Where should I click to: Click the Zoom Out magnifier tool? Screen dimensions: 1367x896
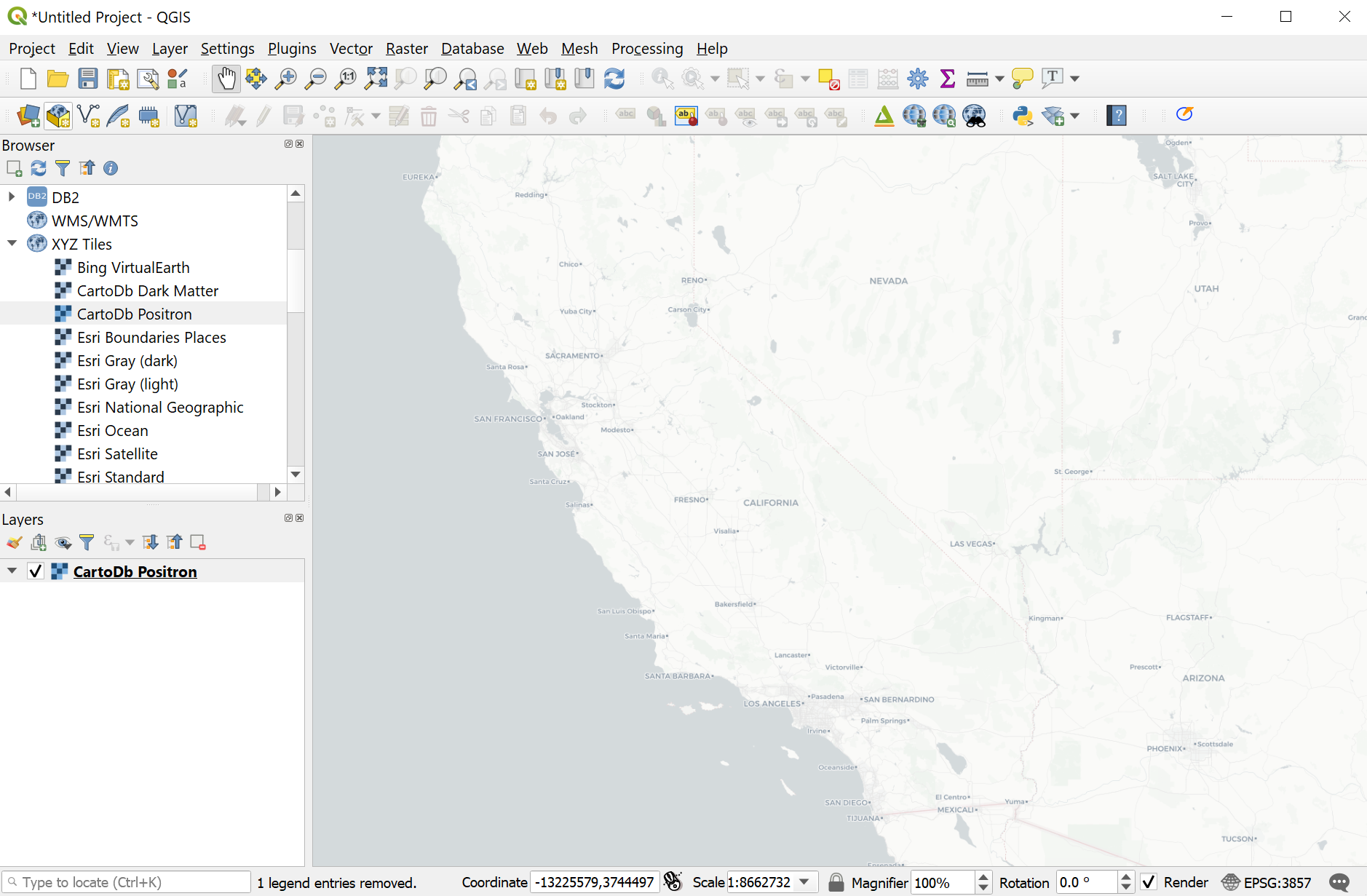[315, 79]
